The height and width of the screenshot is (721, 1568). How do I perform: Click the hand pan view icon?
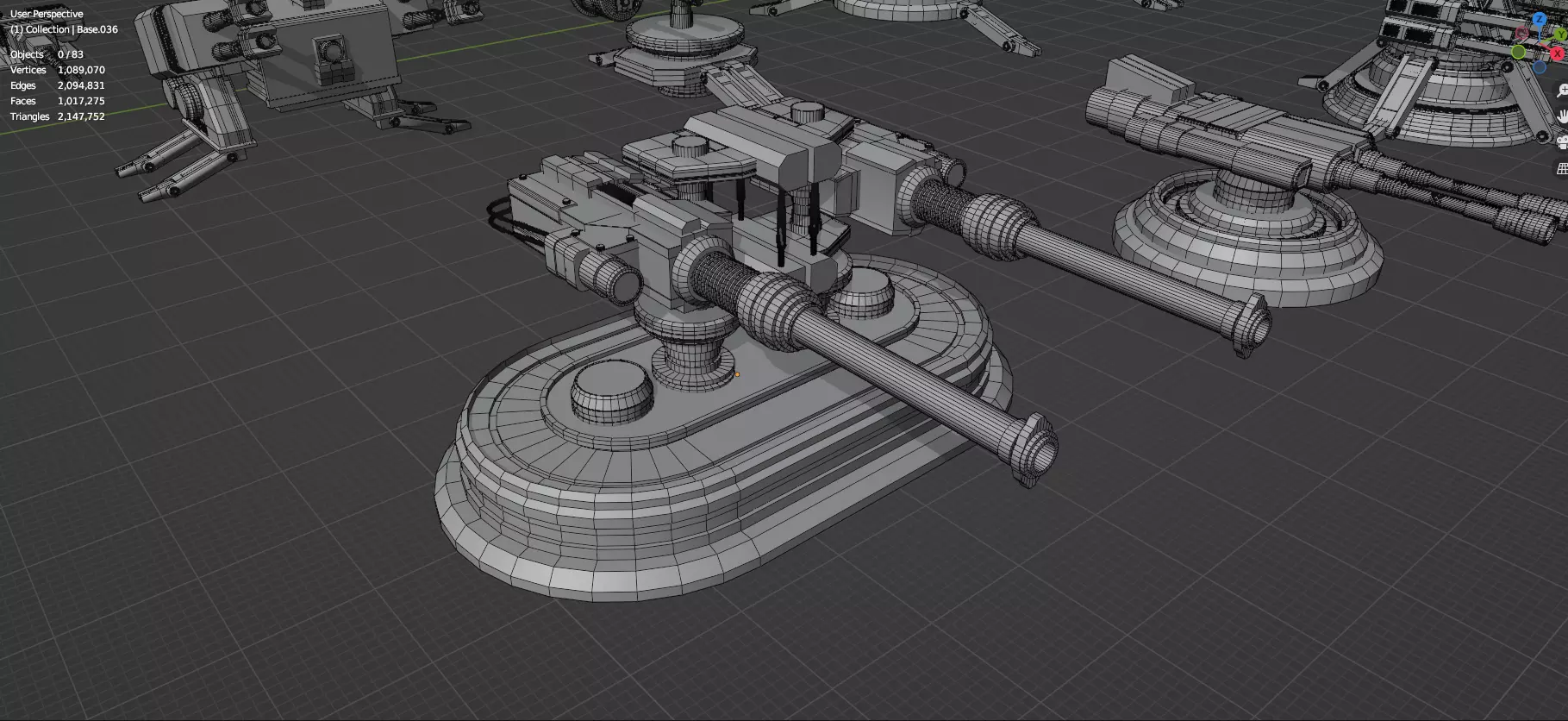point(1562,116)
